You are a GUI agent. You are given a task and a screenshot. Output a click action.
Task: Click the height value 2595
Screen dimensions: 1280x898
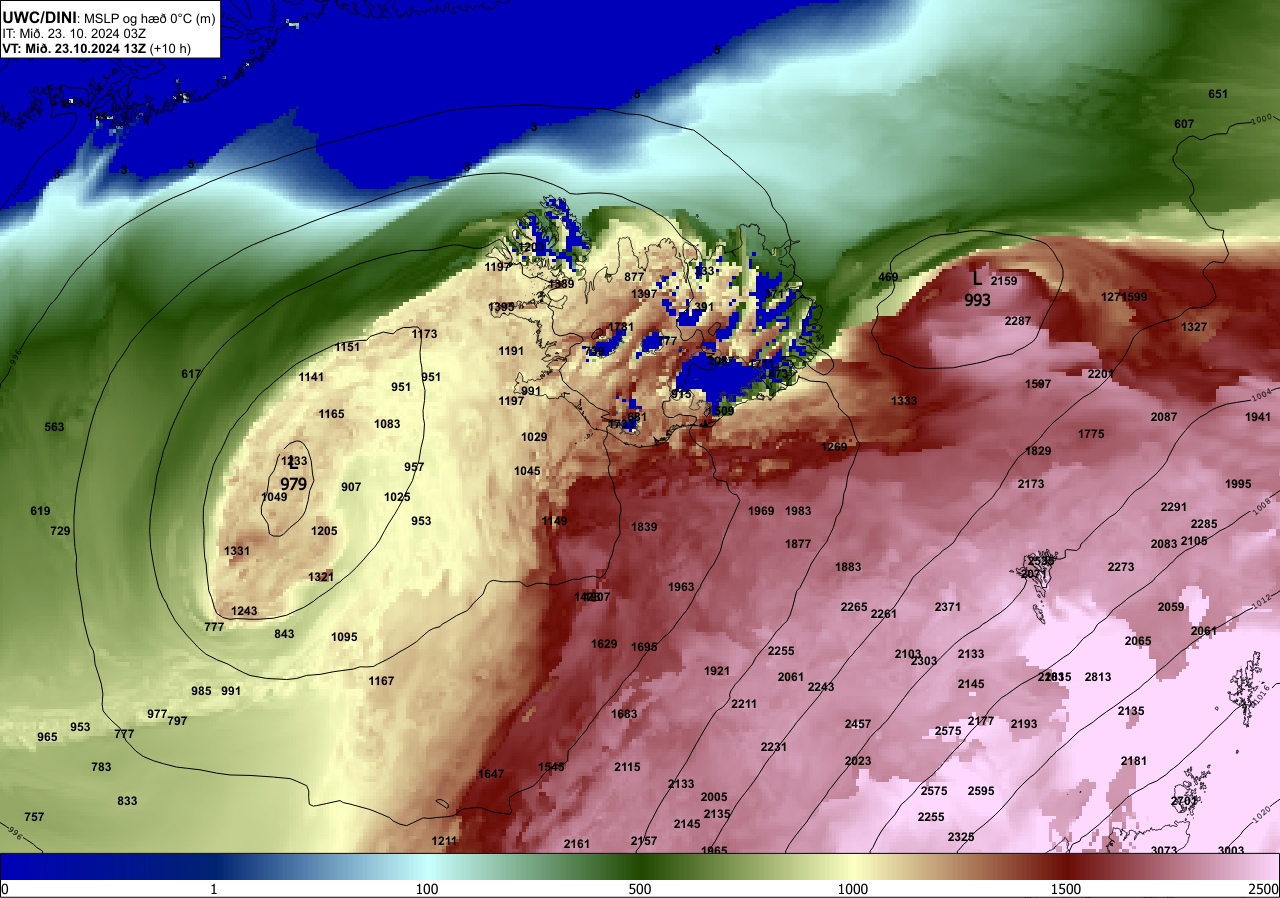pos(981,791)
